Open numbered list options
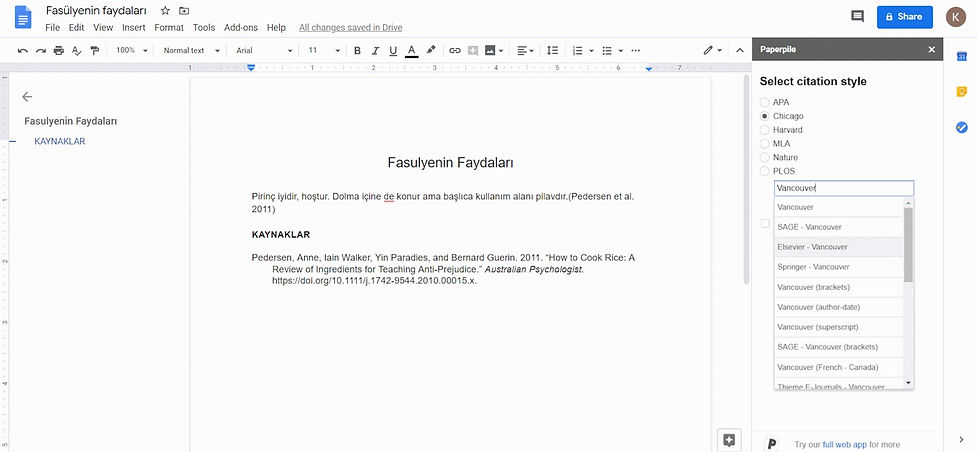Viewport: 977px width, 452px height. 583,50
